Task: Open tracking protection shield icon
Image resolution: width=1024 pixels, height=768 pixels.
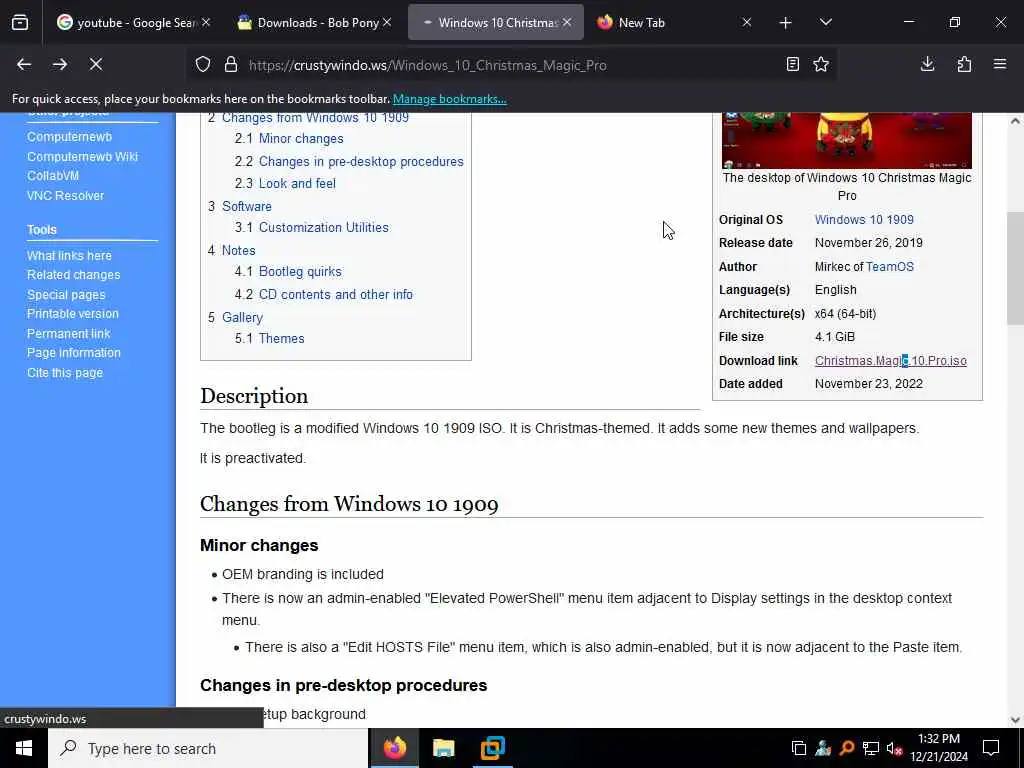Action: pyautogui.click(x=203, y=65)
